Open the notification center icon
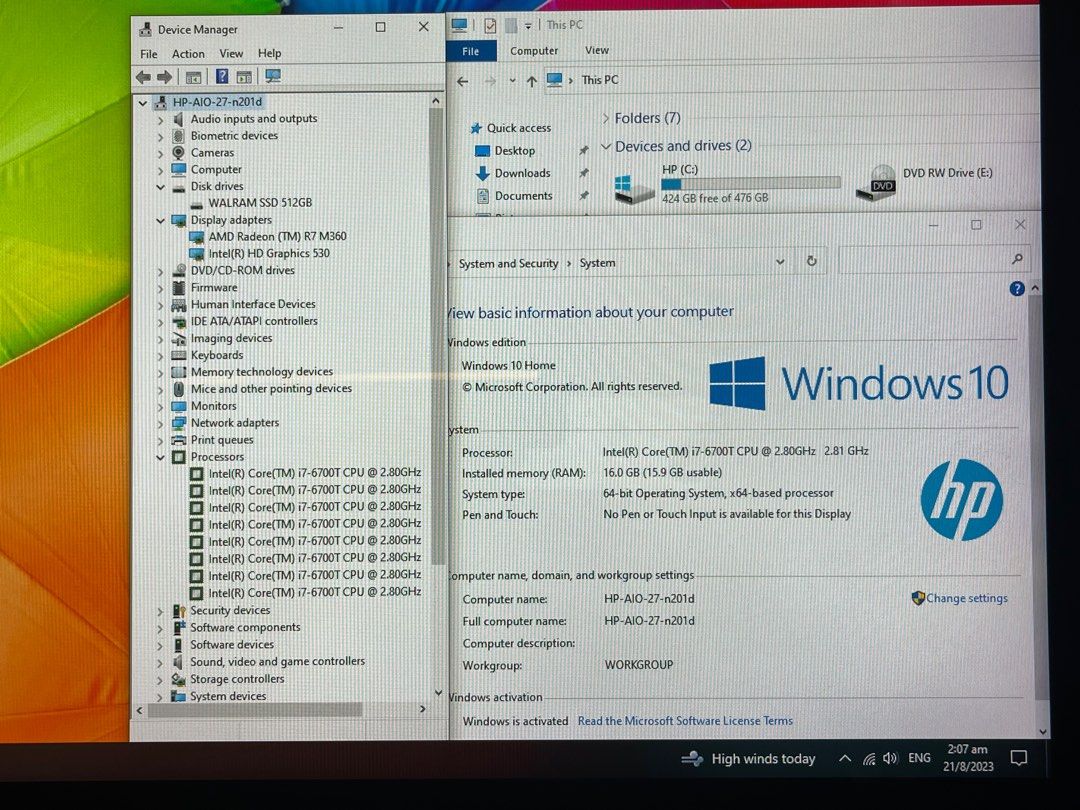Image resolution: width=1080 pixels, height=810 pixels. (1019, 758)
